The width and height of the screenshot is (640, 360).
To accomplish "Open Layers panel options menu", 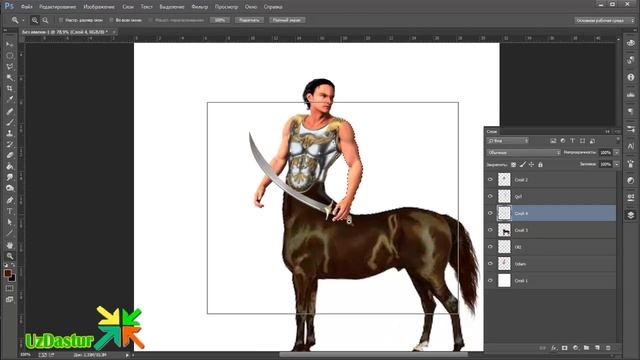I will (617, 131).
